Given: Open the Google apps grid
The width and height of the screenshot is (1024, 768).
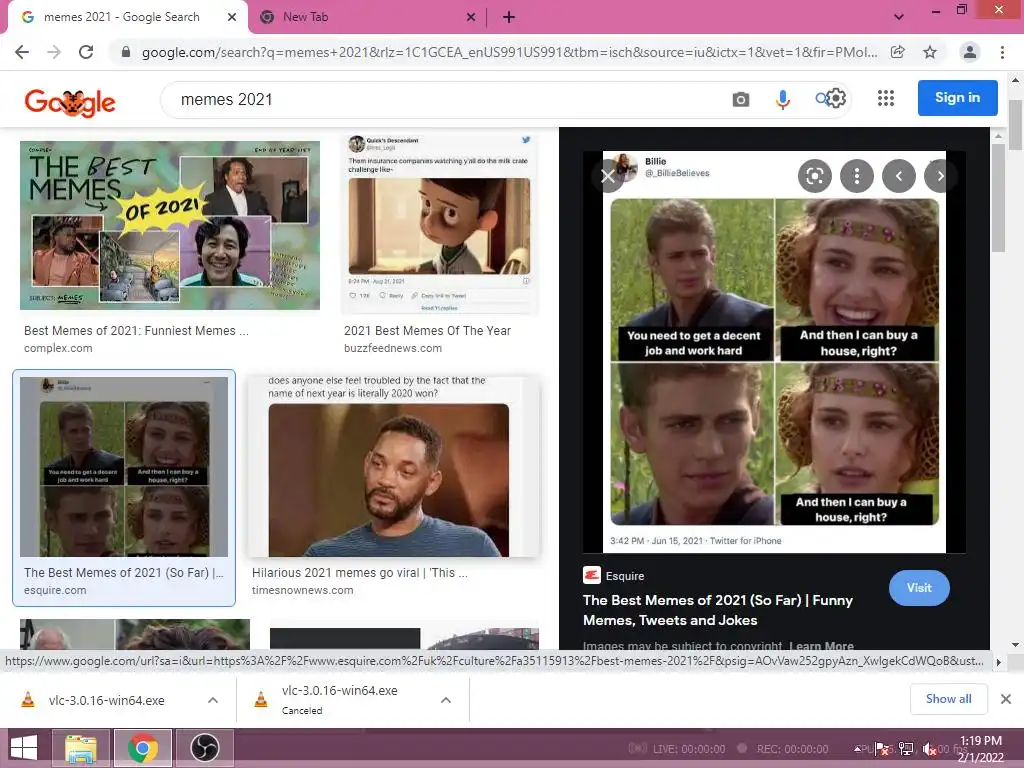Looking at the screenshot, I should tap(886, 99).
